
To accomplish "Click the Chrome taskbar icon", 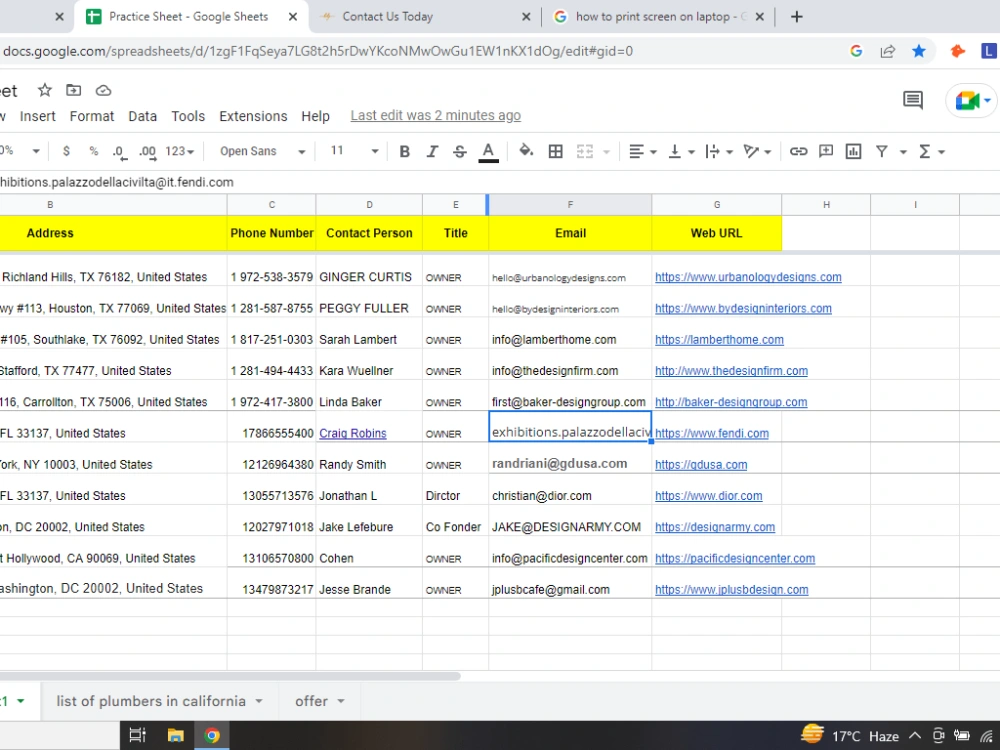I will pos(212,735).
